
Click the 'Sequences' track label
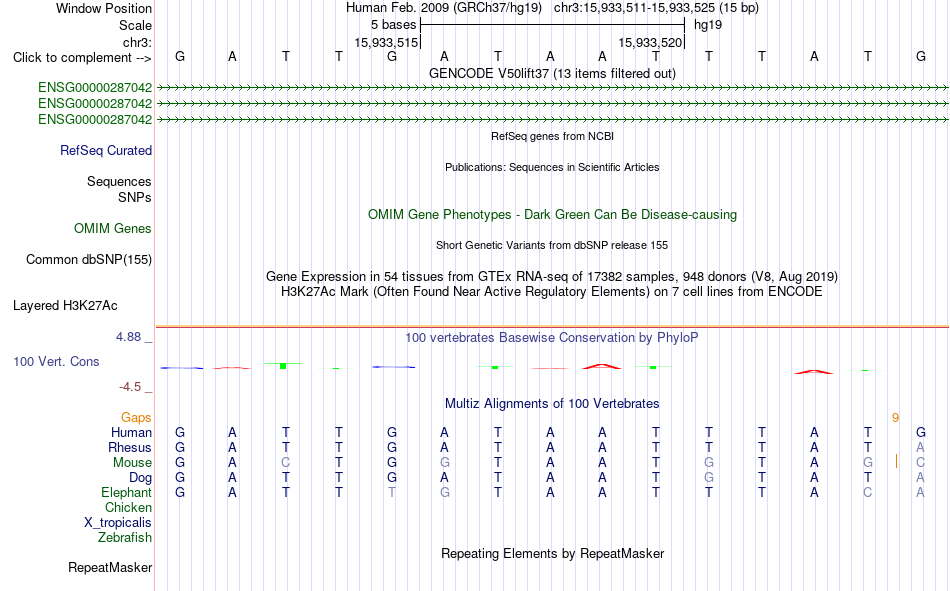[x=119, y=181]
